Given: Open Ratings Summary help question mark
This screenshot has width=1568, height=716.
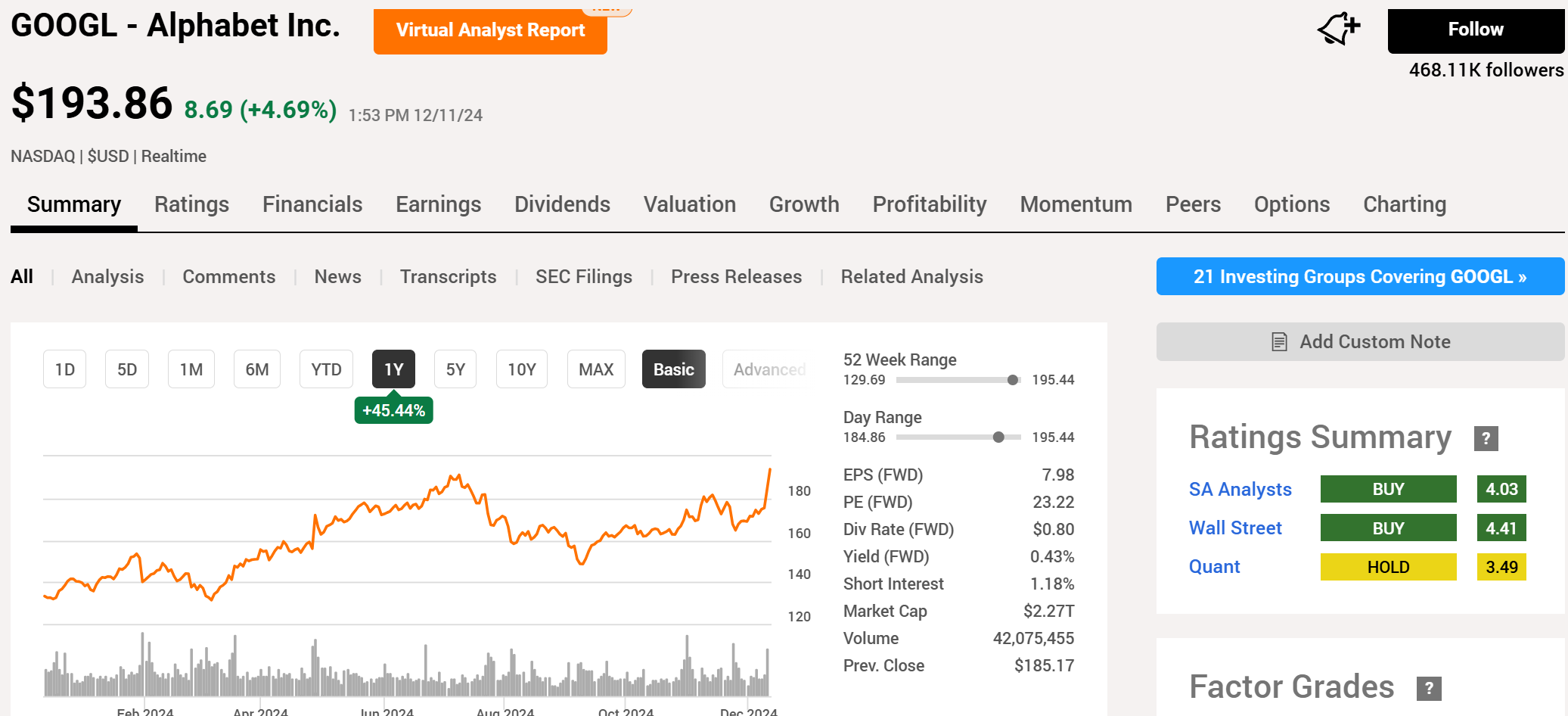Looking at the screenshot, I should pos(1486,438).
